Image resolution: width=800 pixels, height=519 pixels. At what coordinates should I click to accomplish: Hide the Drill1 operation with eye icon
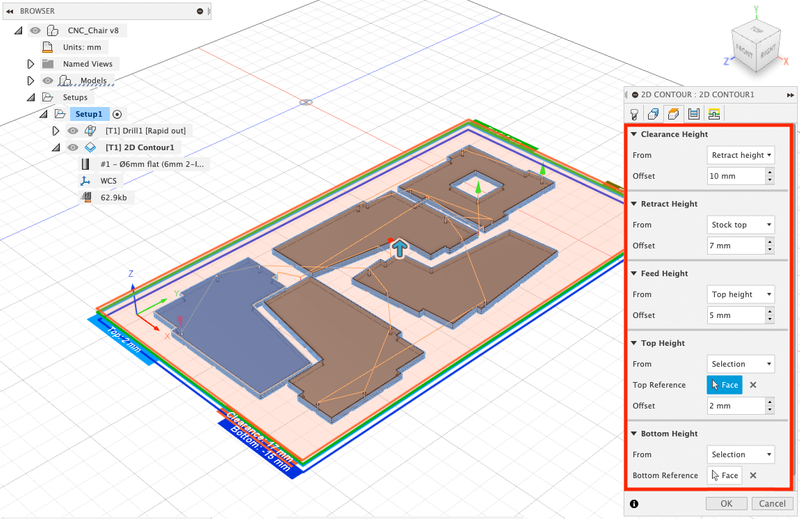coord(72,130)
